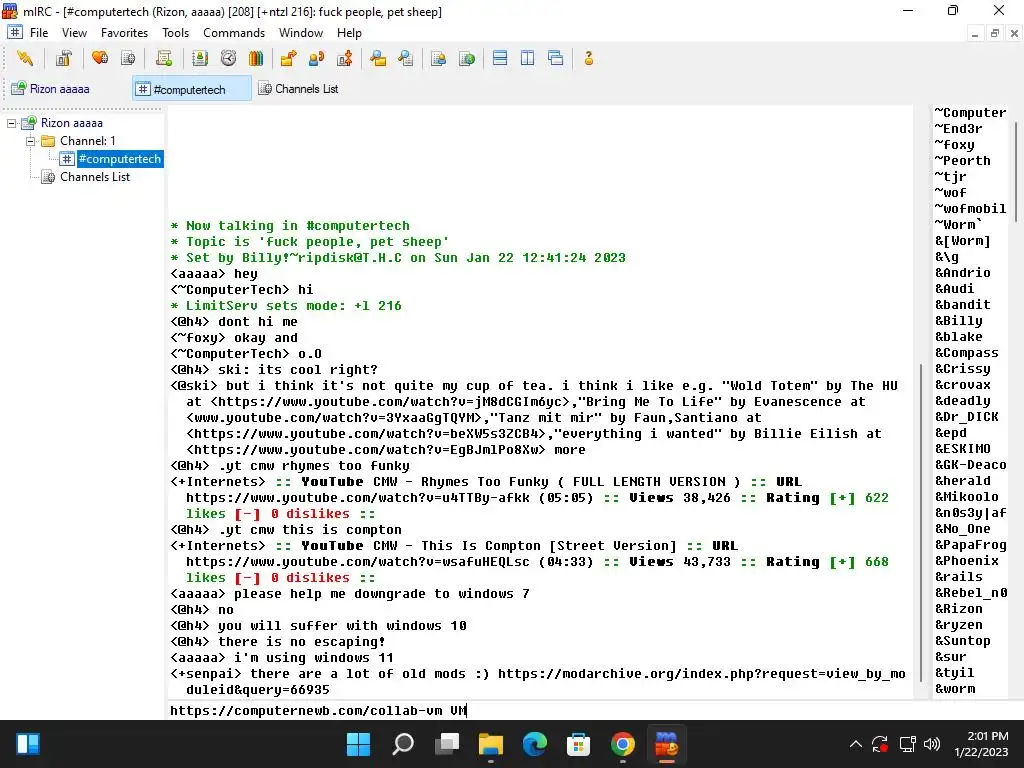Open the Timer clock toolbar icon
The image size is (1024, 768).
click(x=228, y=59)
